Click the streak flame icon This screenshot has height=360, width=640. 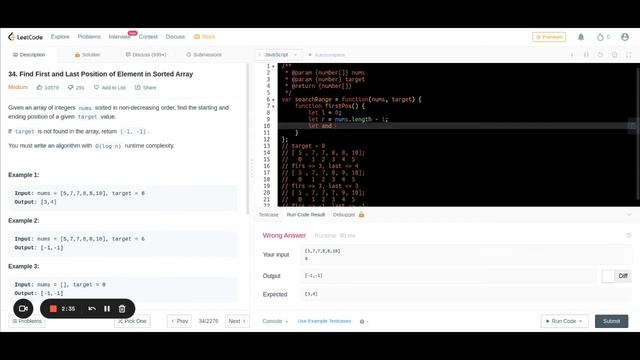(x=600, y=37)
